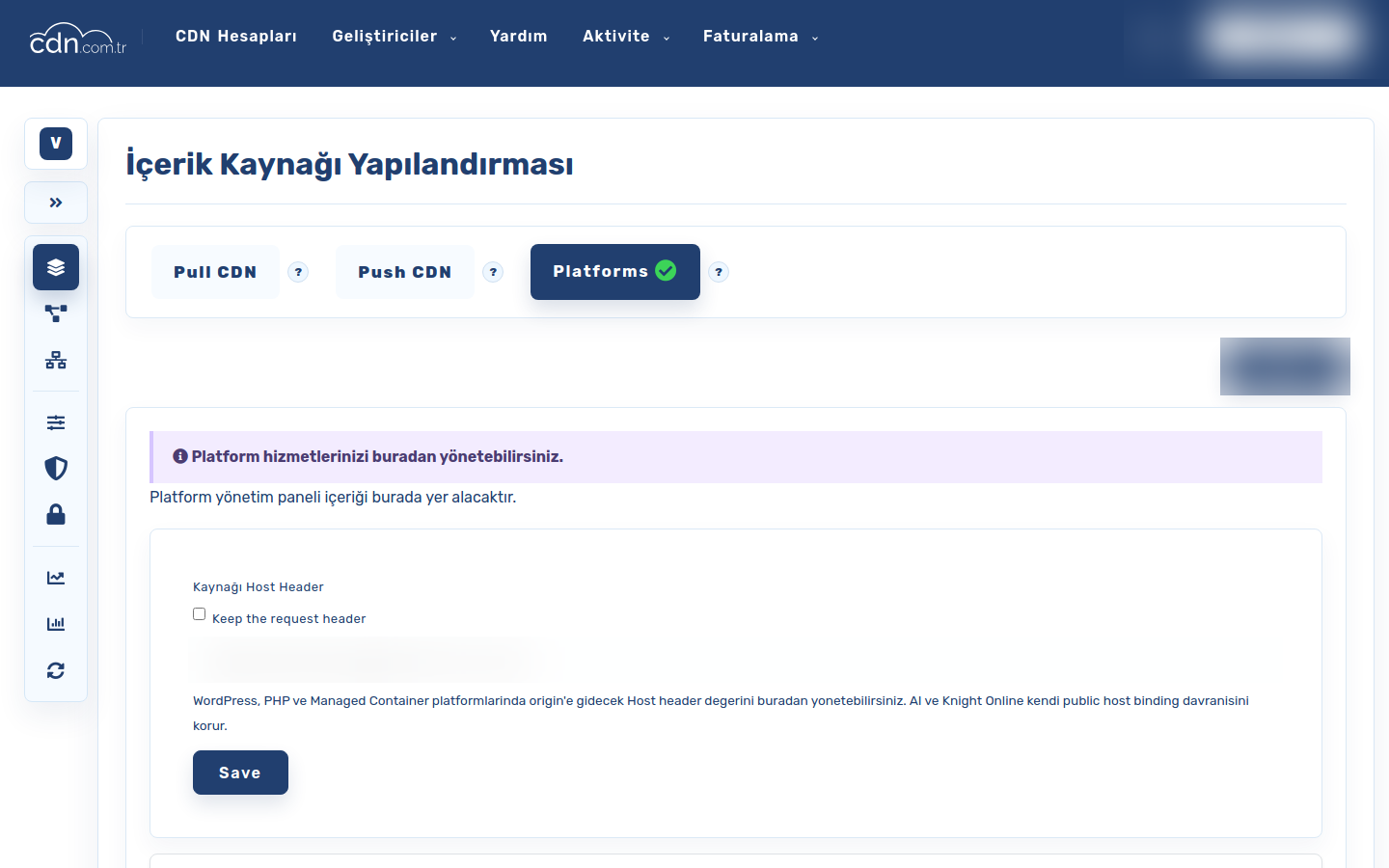Click the WordPress, PHP ve Managed Container help text
Screen dimensions: 1389x868
pos(721,713)
